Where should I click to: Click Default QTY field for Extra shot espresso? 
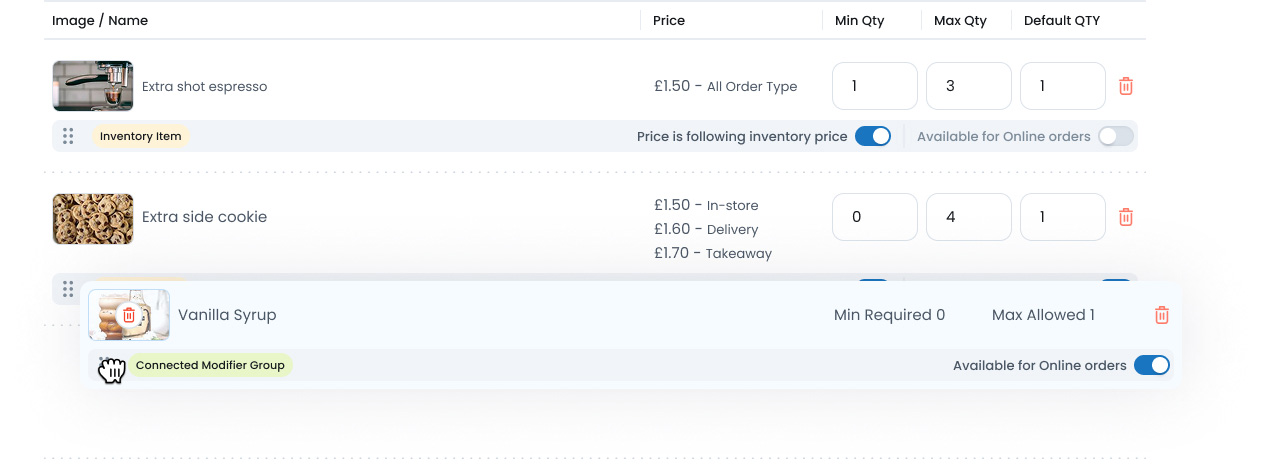pos(1062,86)
